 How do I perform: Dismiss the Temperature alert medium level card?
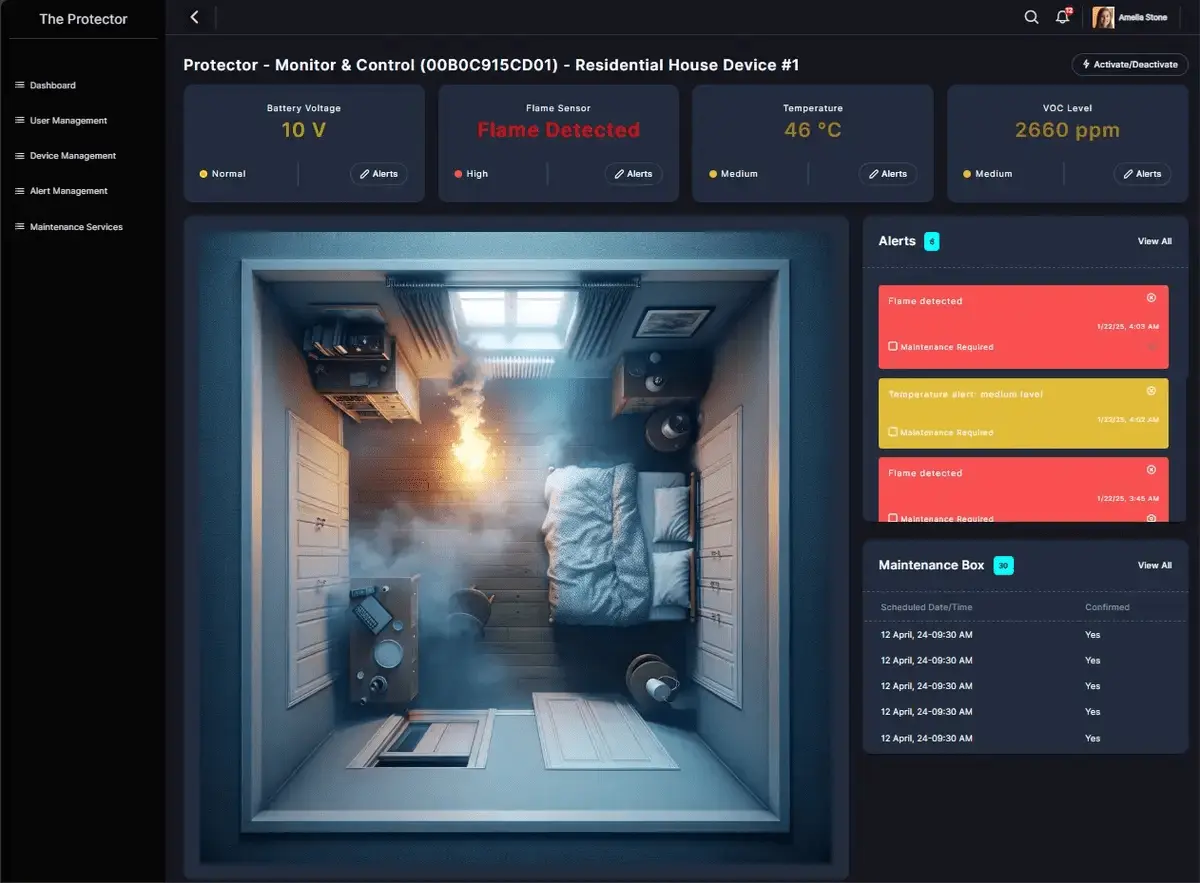click(x=1151, y=391)
